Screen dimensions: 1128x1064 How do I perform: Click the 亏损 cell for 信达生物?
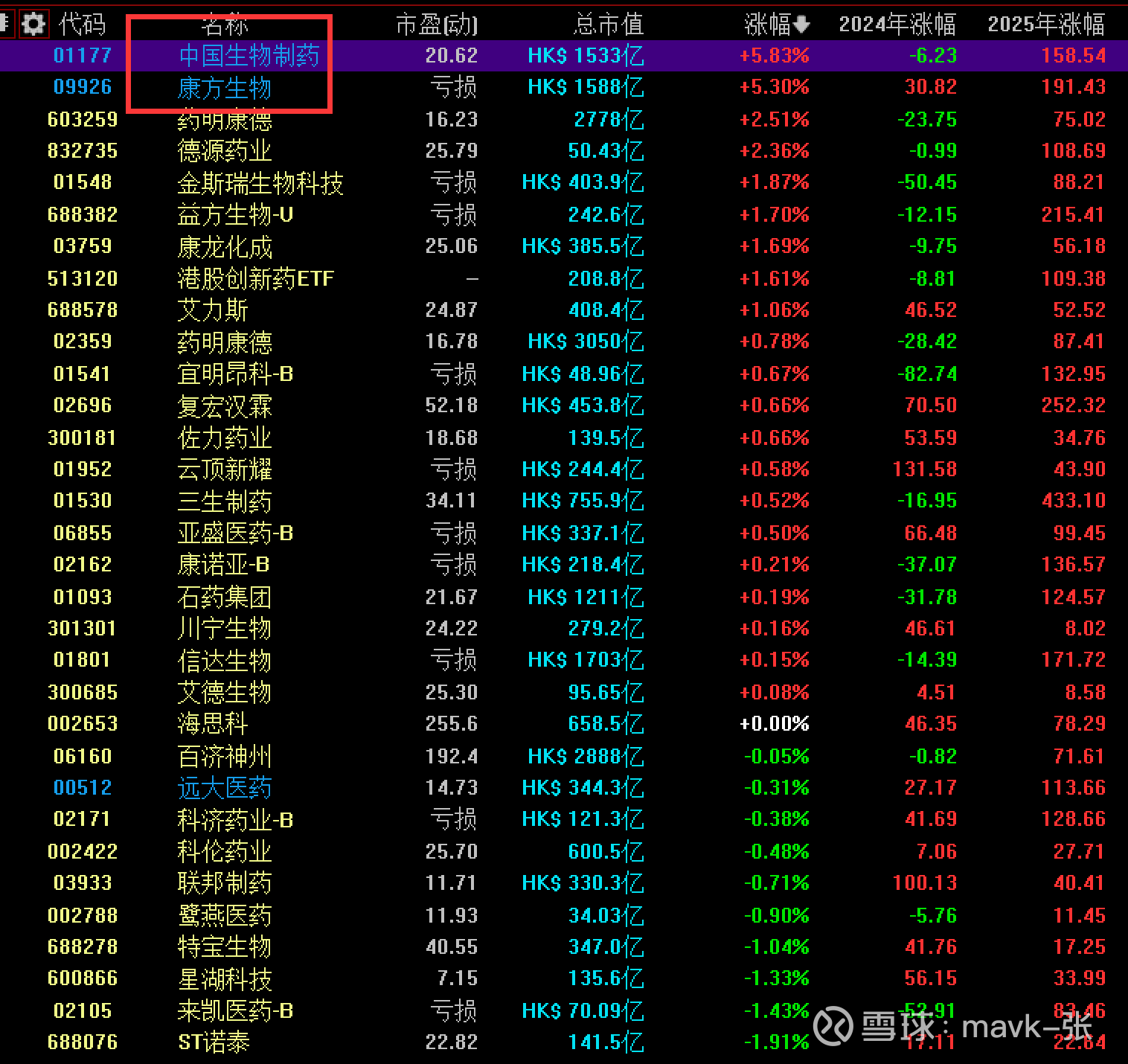click(x=454, y=661)
